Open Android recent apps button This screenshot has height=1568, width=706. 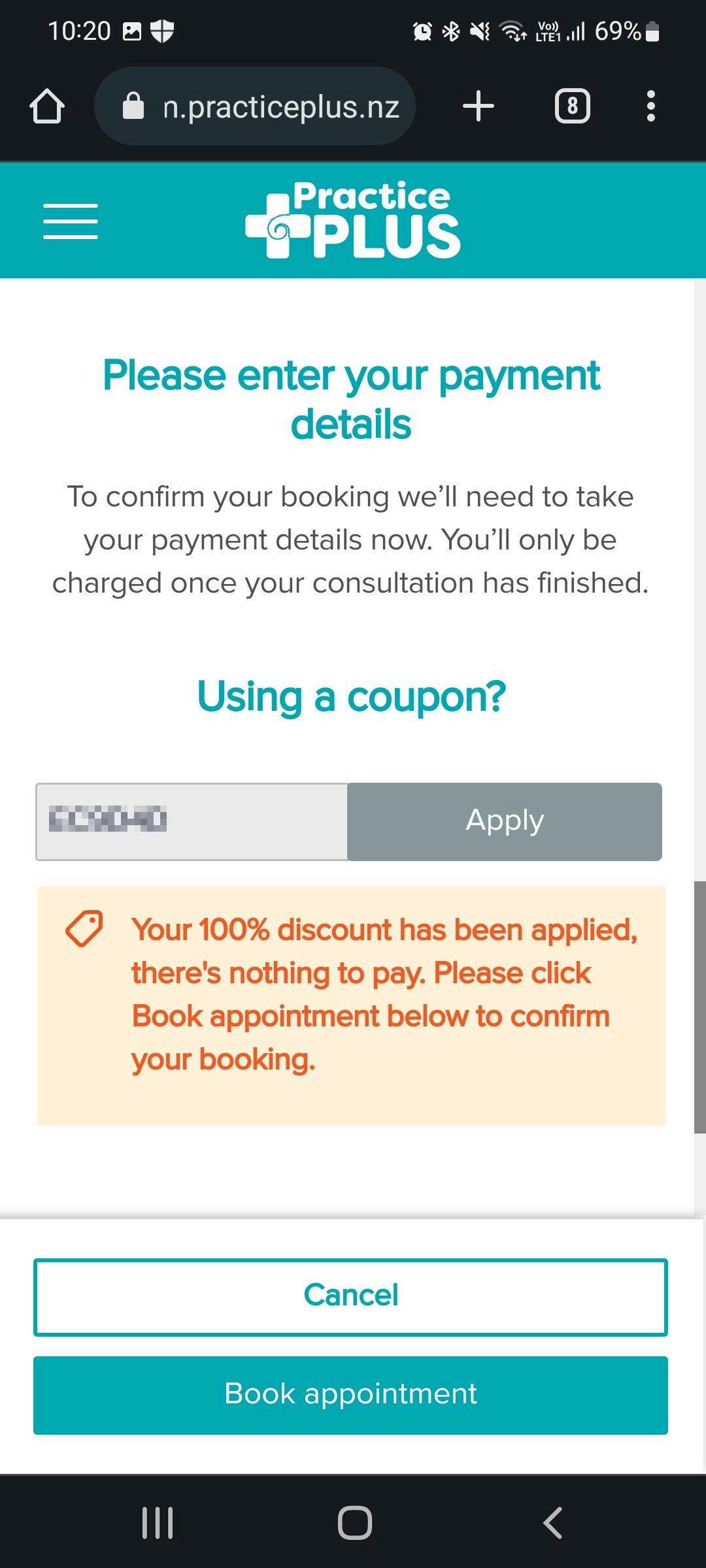[x=158, y=1522]
